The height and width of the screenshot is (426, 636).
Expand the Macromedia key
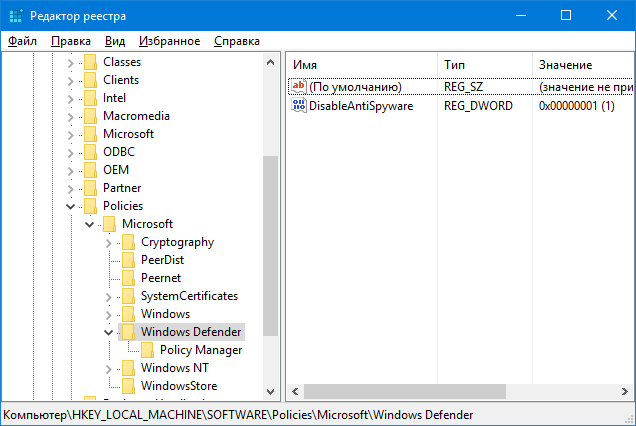71,117
